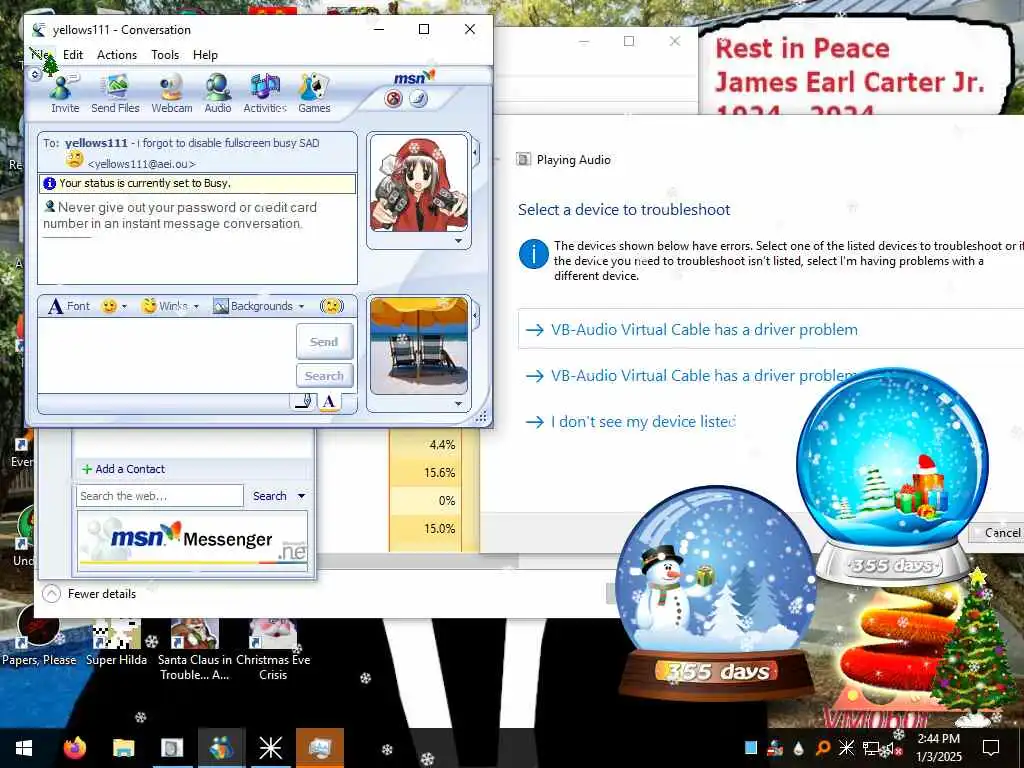Screen dimensions: 1024x768
Task: Launch Firefox from the taskbar
Action: pos(74,748)
